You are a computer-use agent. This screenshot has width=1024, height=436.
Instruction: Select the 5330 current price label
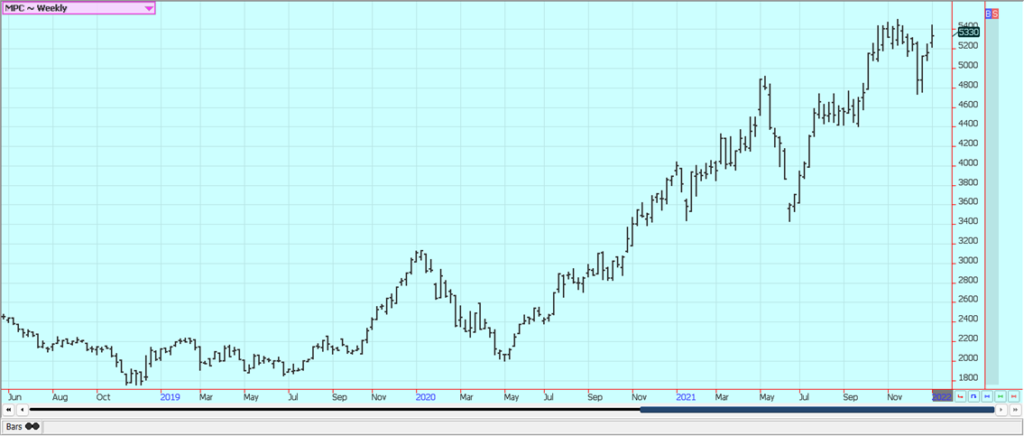click(968, 32)
